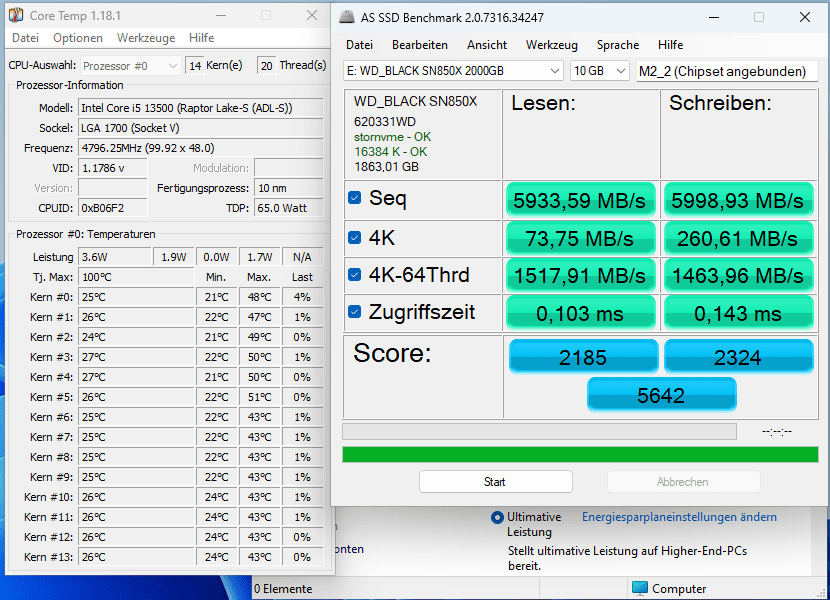Click the 16384 K - OK alignment status
Screen dimensions: 830x600
(391, 151)
